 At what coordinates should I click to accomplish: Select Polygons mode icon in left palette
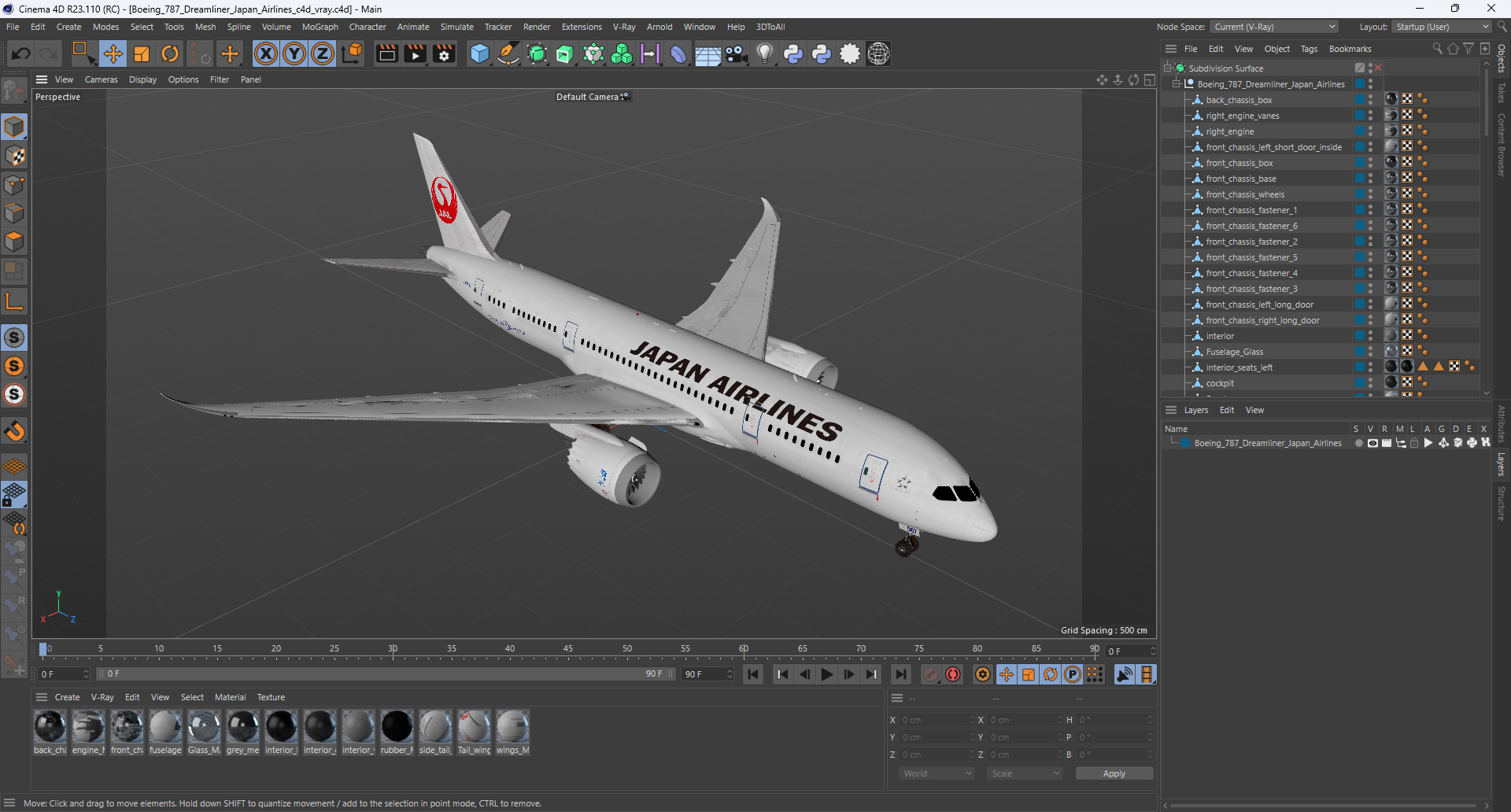pyautogui.click(x=15, y=242)
